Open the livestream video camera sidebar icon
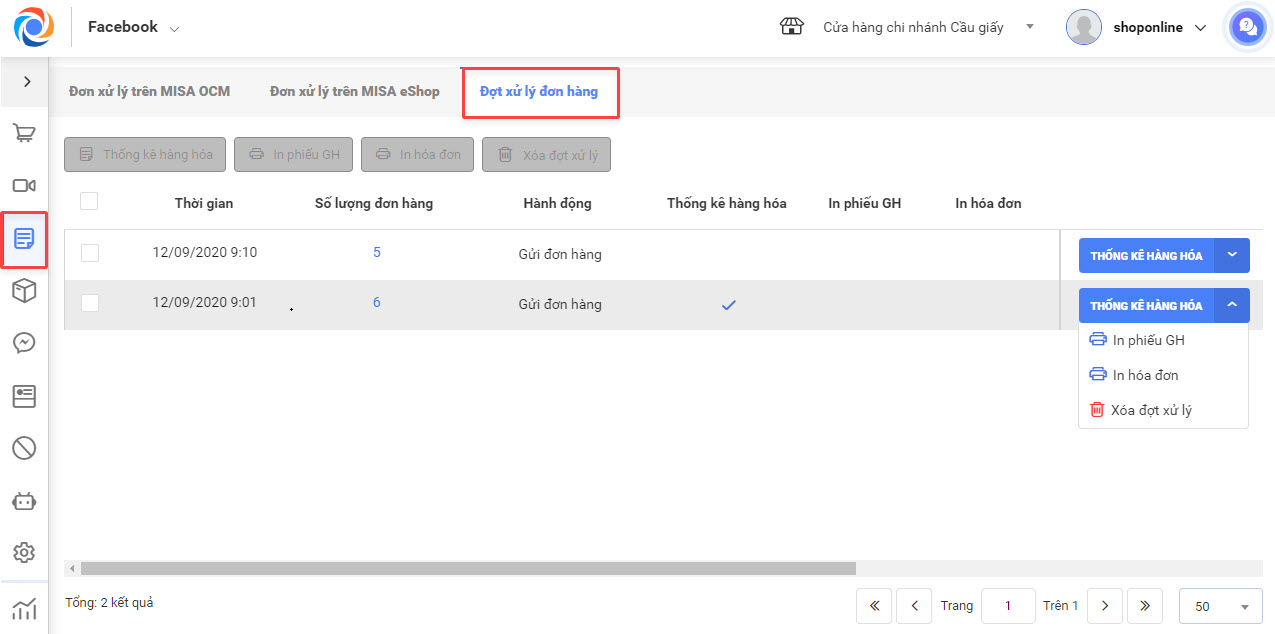This screenshot has height=634, width=1275. pos(24,186)
